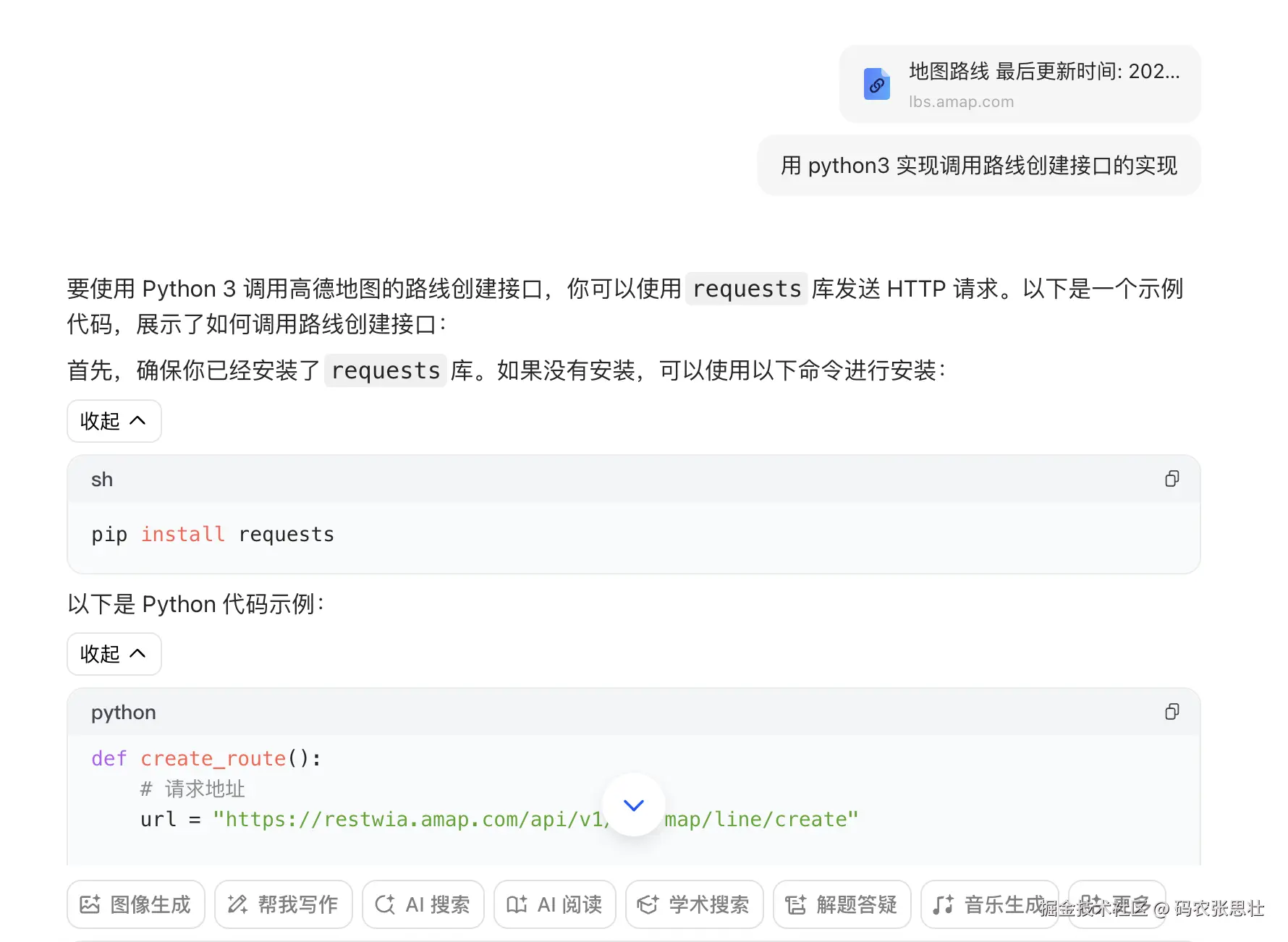Screen dimensions: 1288x942
Task: Collapse the python code block with 收起
Action: pos(114,654)
